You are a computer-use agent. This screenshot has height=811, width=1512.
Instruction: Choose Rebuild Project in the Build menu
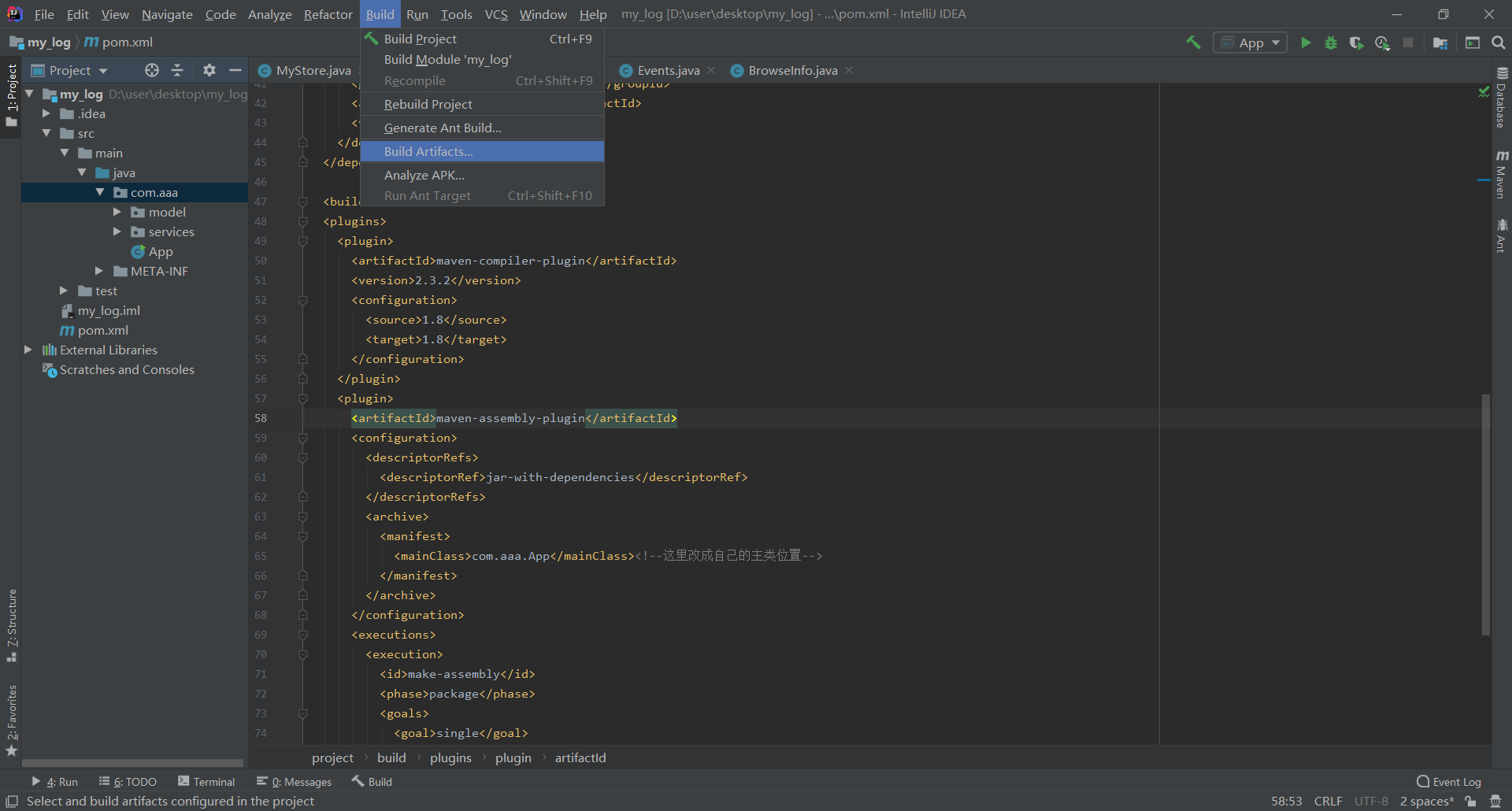click(x=482, y=104)
